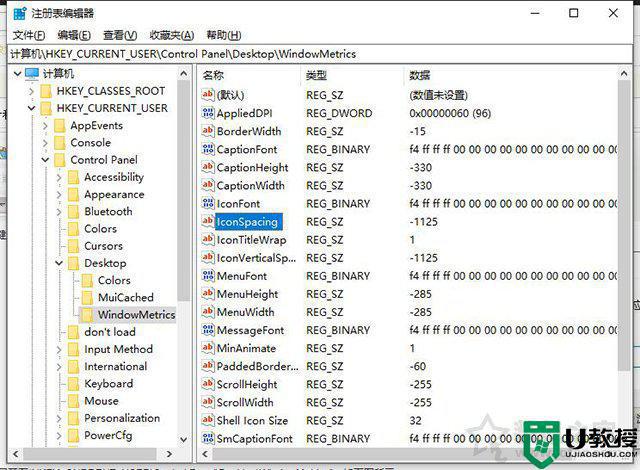Image resolution: width=640 pixels, height=470 pixels.
Task: Open the 编辑(E) menu
Action: (74, 35)
